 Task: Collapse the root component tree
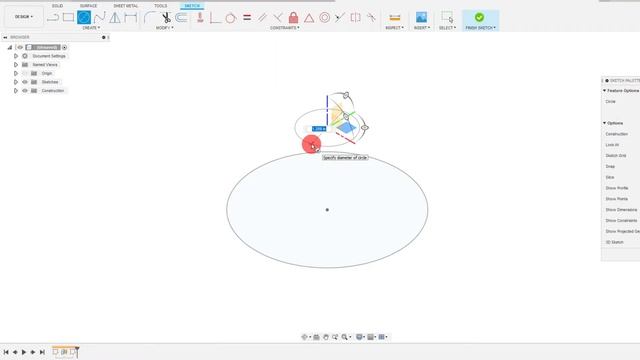point(10,47)
